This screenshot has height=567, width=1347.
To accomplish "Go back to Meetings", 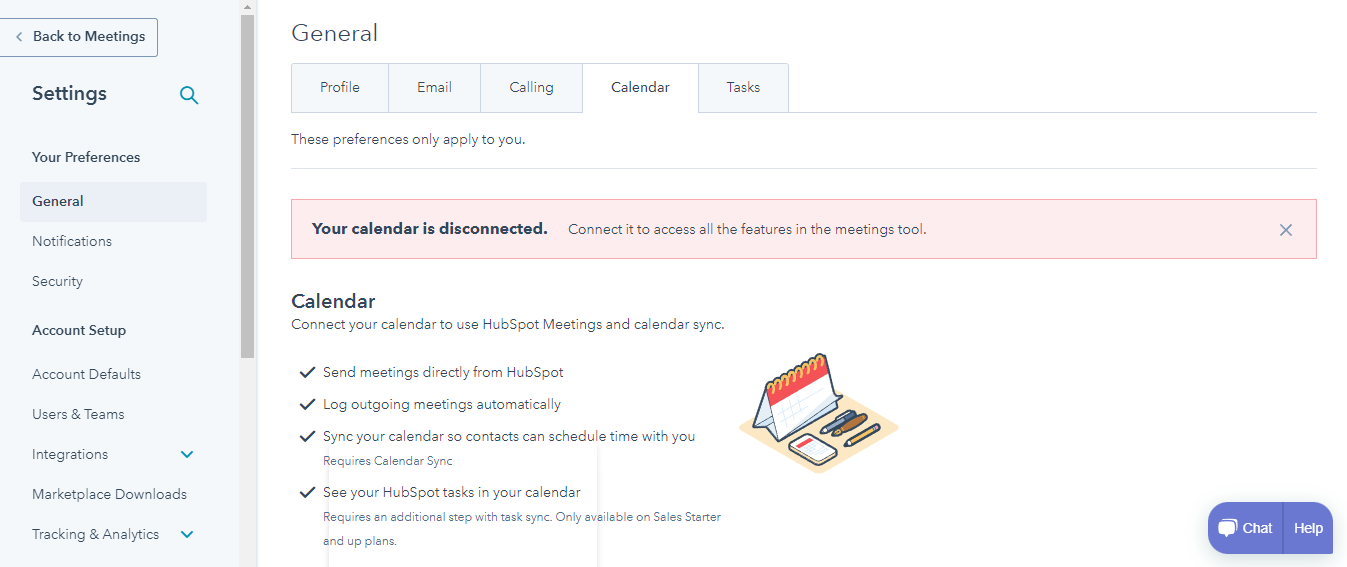I will pyautogui.click(x=79, y=37).
